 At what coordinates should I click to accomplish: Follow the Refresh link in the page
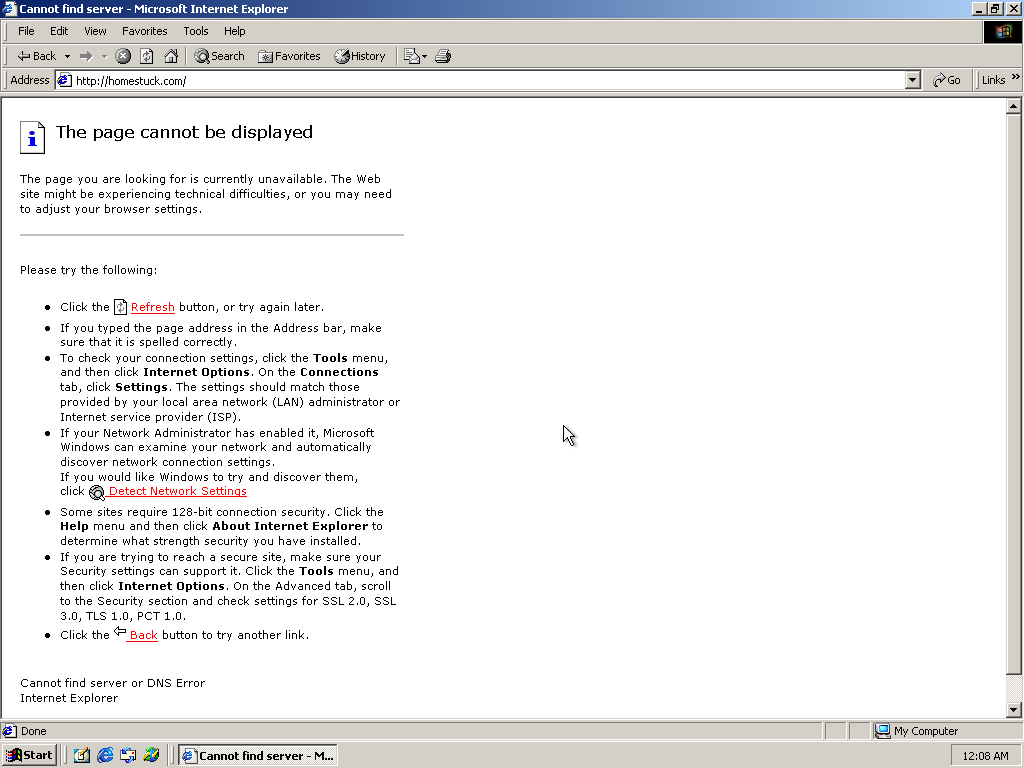(153, 307)
